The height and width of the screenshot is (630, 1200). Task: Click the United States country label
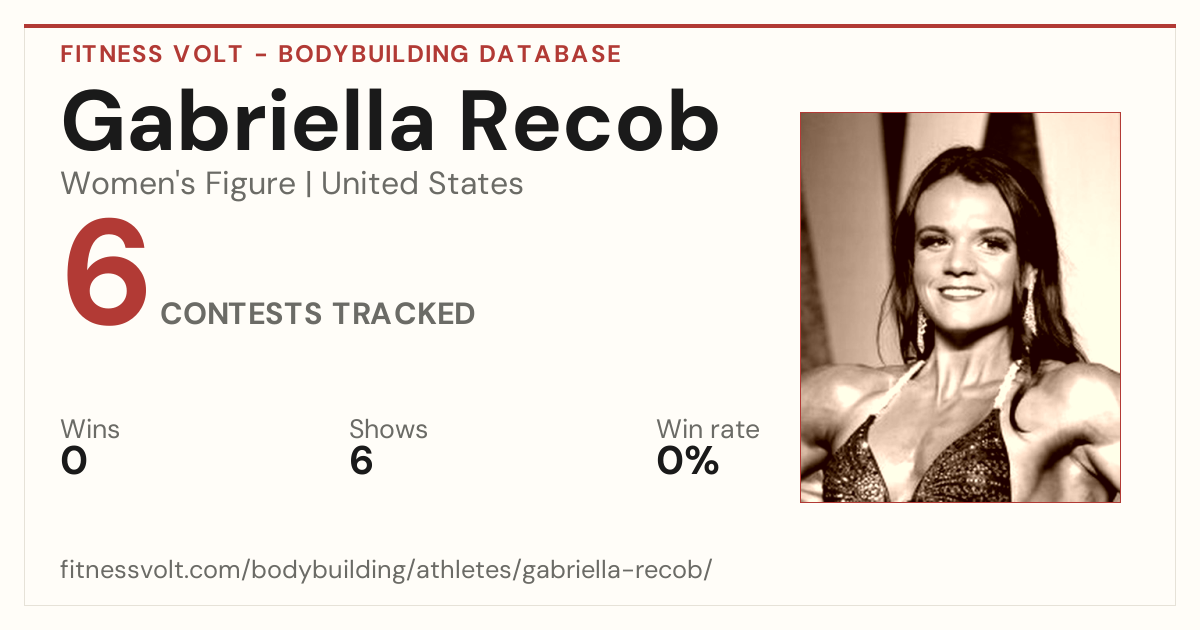click(x=422, y=184)
